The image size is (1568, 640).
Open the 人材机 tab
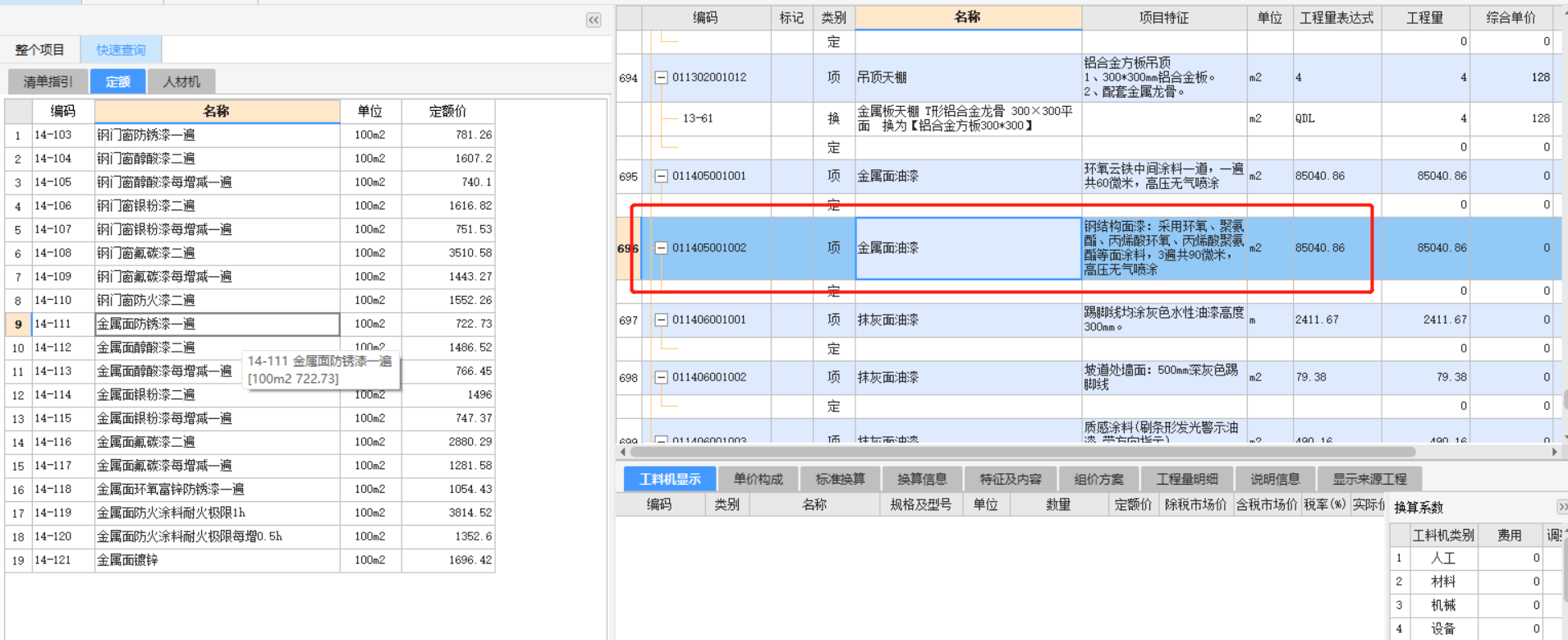(181, 81)
